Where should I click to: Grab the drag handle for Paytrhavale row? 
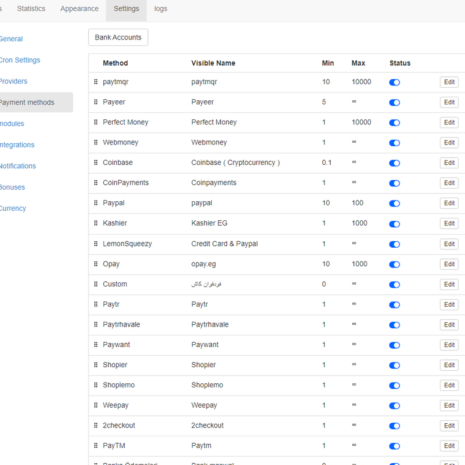pyautogui.click(x=96, y=324)
